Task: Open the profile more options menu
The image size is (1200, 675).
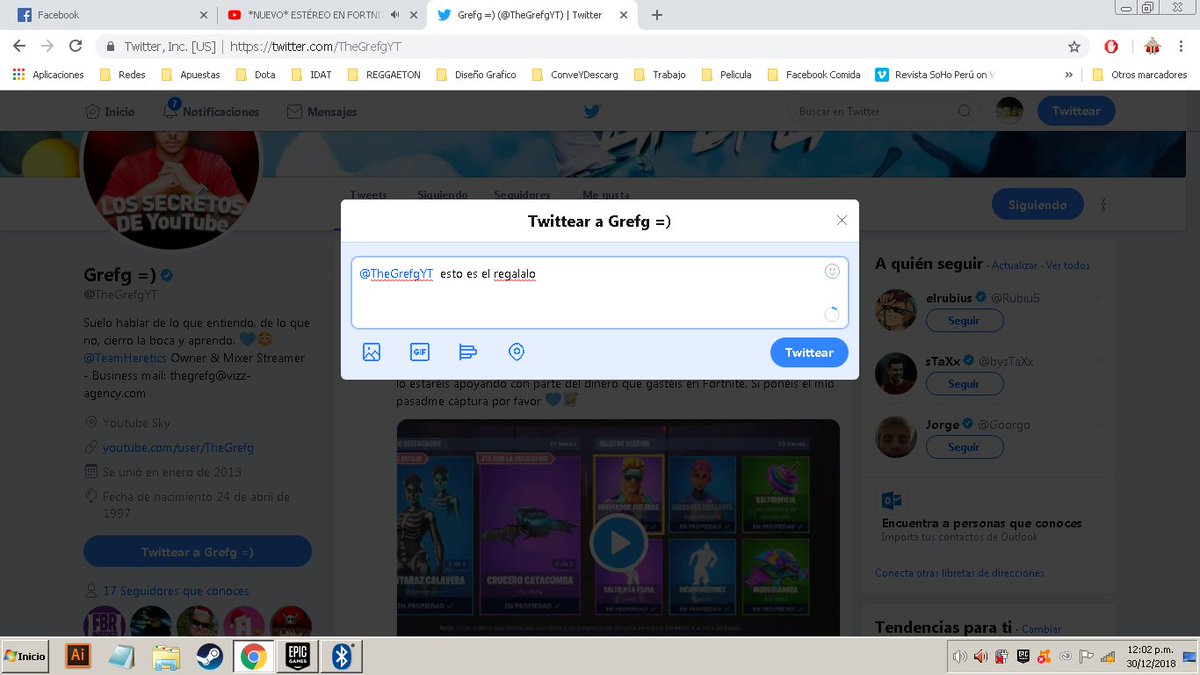Action: click(1103, 204)
